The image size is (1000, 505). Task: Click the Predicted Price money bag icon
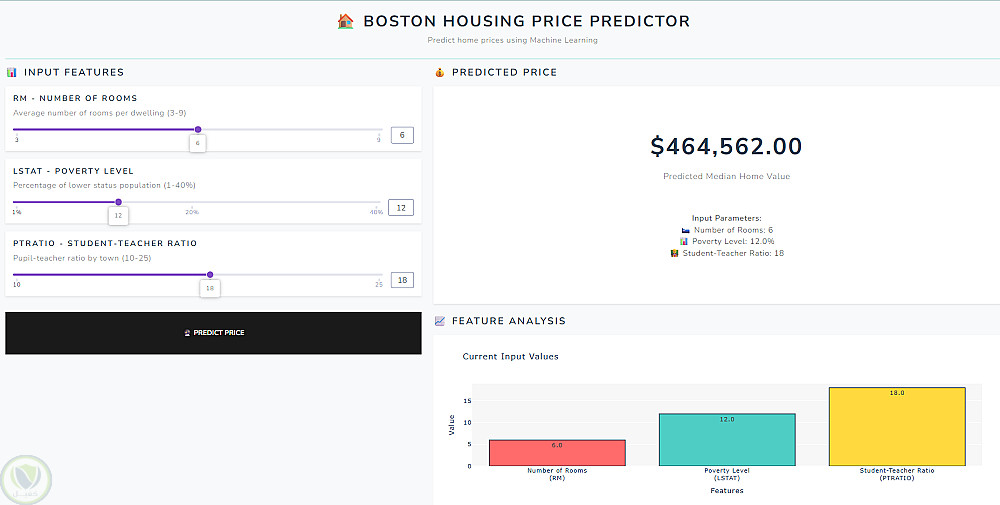pos(440,72)
